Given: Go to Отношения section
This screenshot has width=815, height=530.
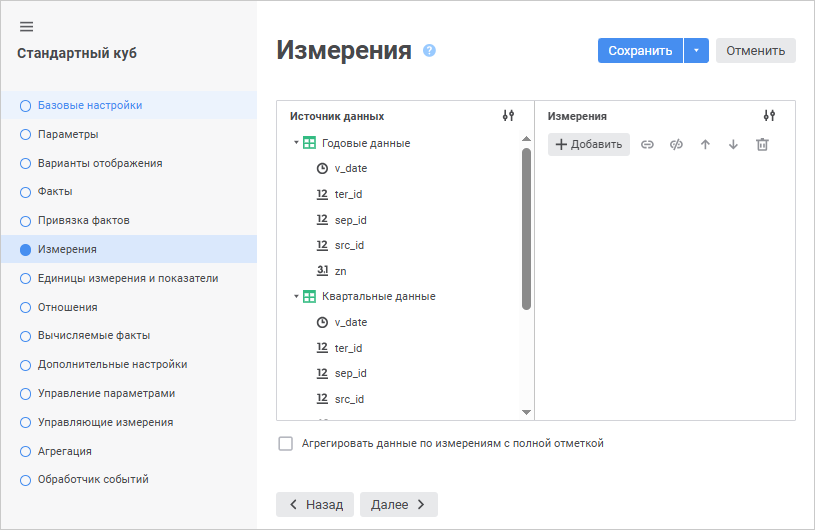Looking at the screenshot, I should [x=67, y=307].
